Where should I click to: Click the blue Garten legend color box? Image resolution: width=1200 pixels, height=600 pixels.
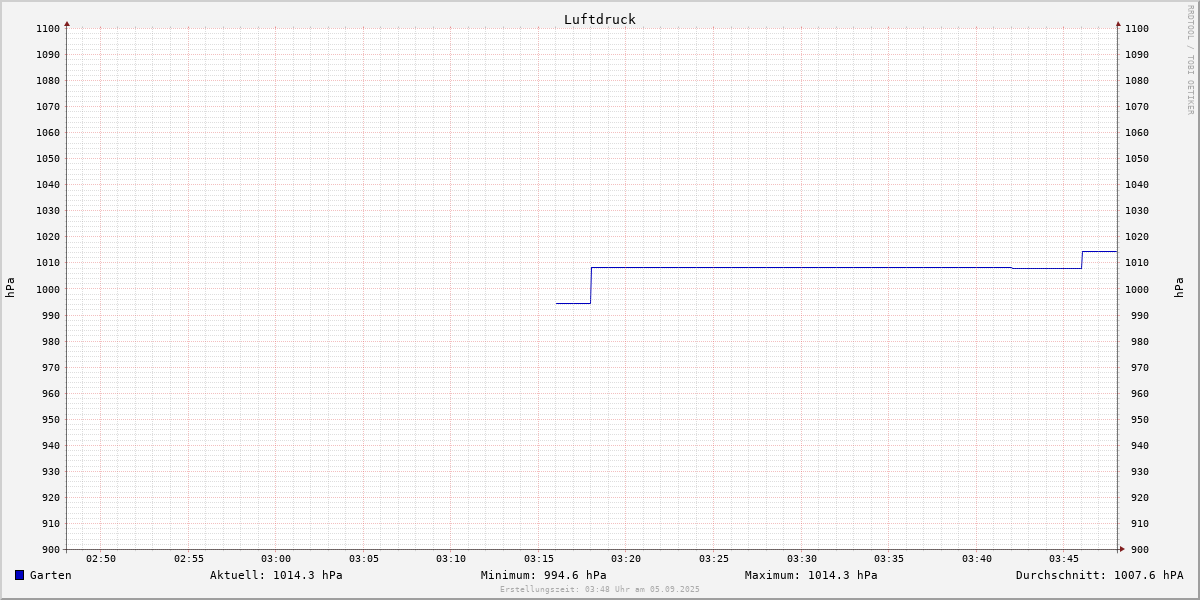19,575
